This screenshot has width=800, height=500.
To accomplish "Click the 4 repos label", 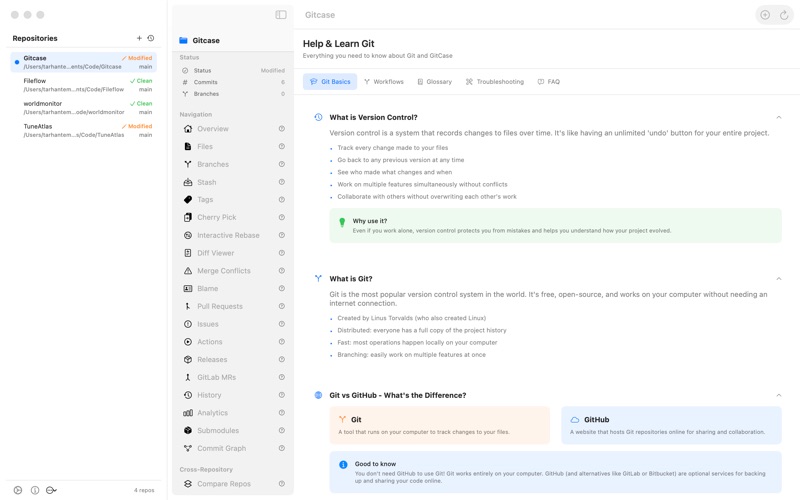I will pos(144,490).
